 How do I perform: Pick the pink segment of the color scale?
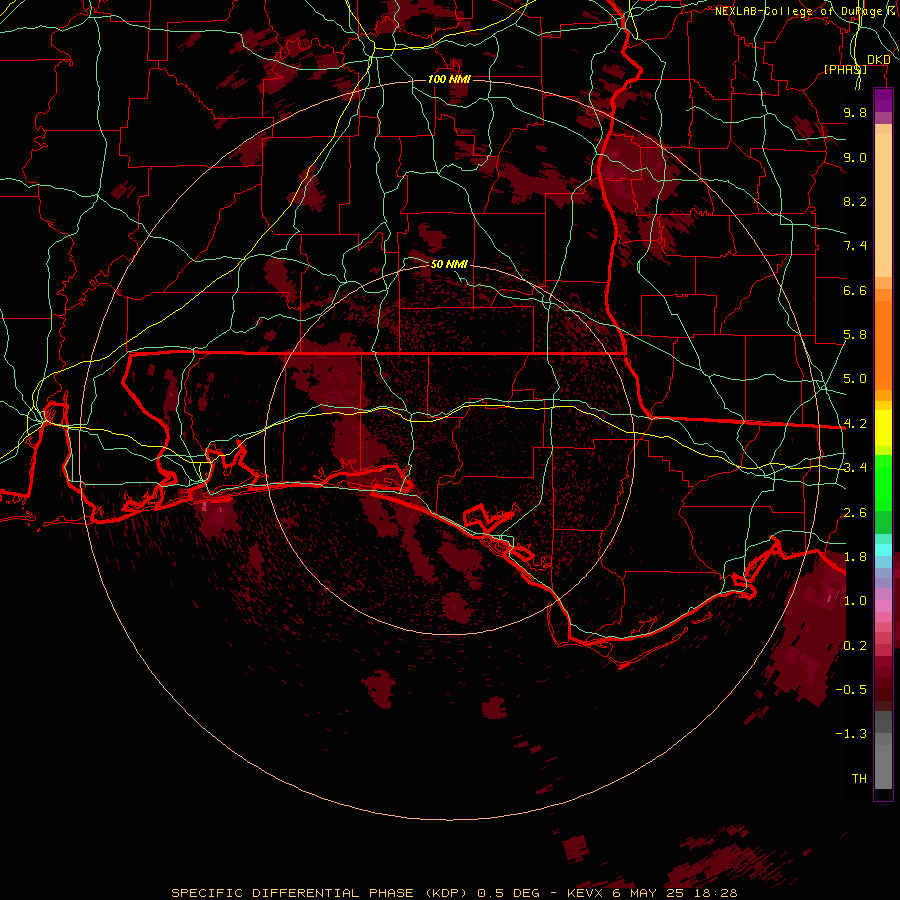[x=883, y=606]
